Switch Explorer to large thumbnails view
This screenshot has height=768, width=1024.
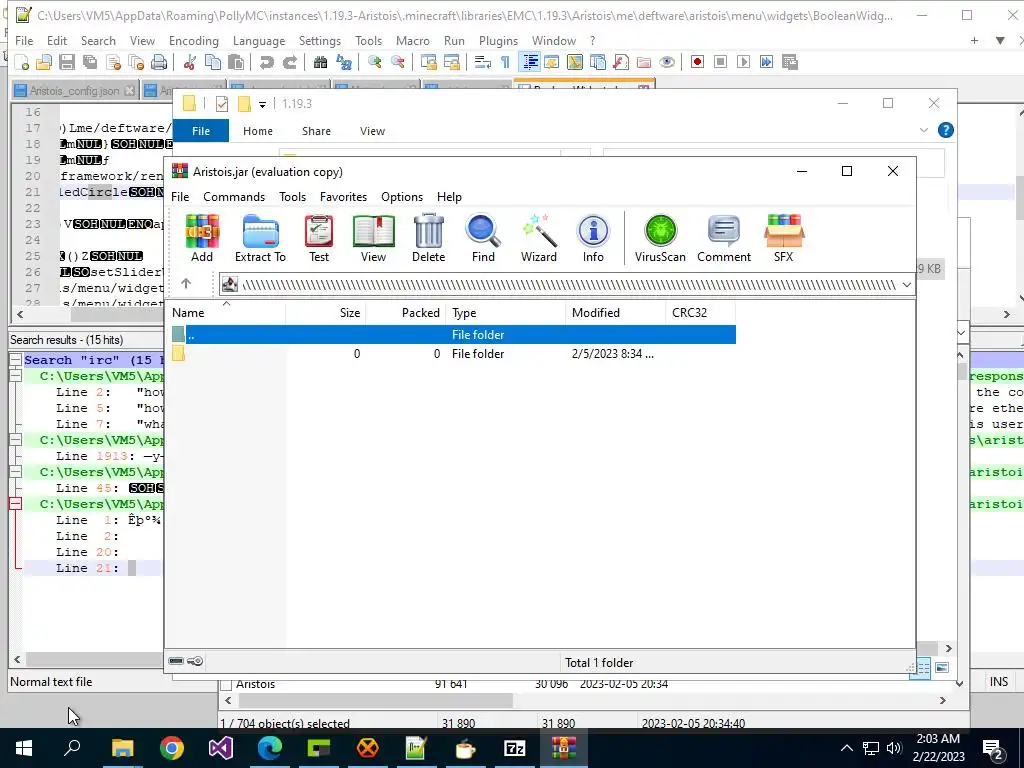click(x=942, y=667)
